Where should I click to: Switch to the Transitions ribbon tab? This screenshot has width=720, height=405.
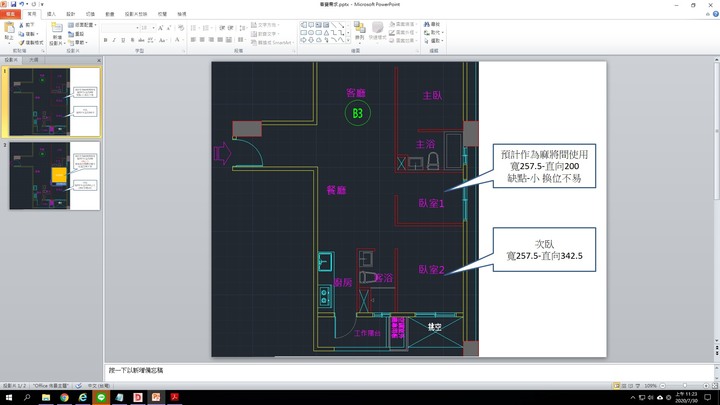click(90, 14)
